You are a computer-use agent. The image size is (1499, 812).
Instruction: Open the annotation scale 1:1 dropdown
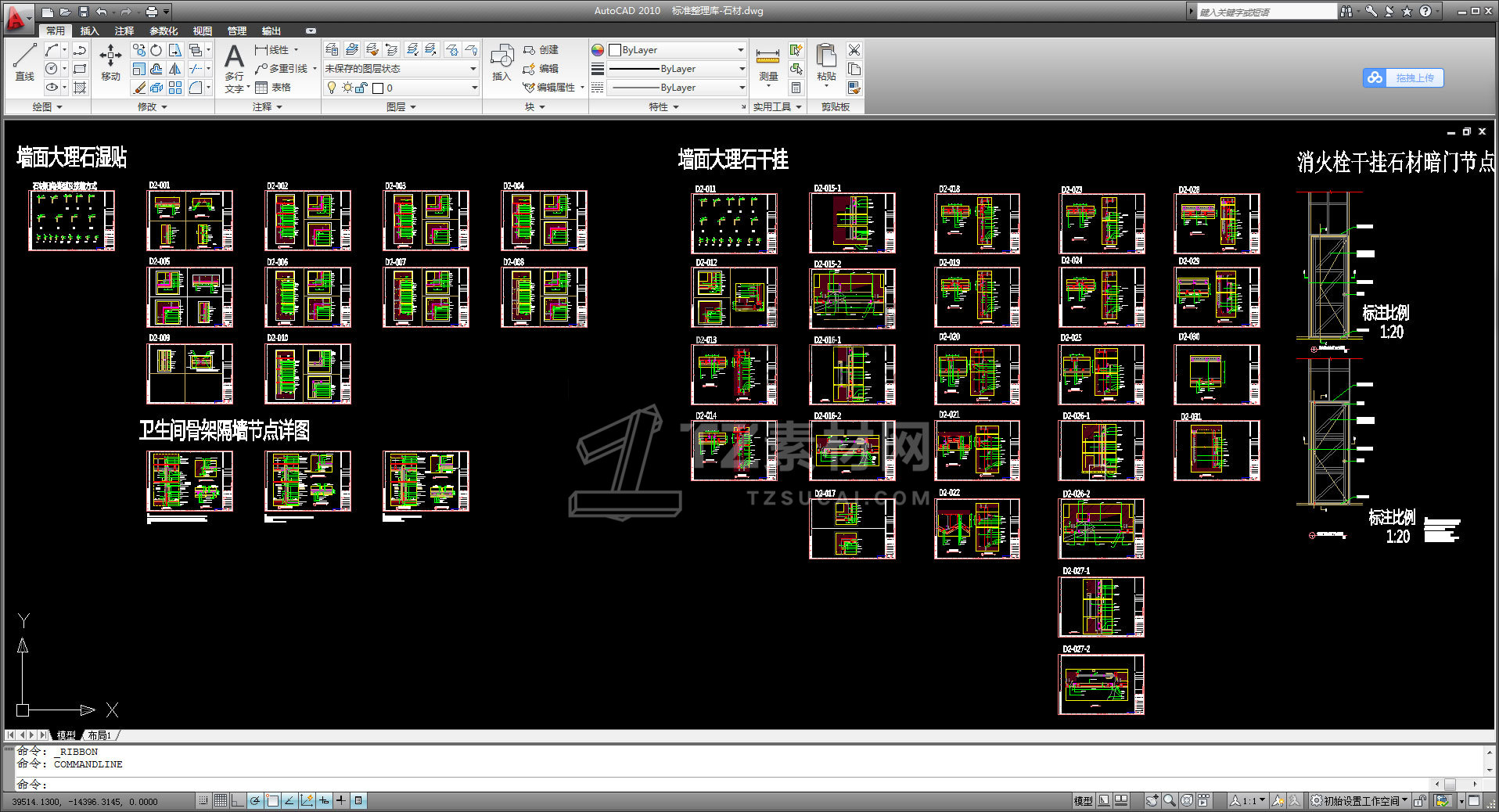pyautogui.click(x=1248, y=800)
